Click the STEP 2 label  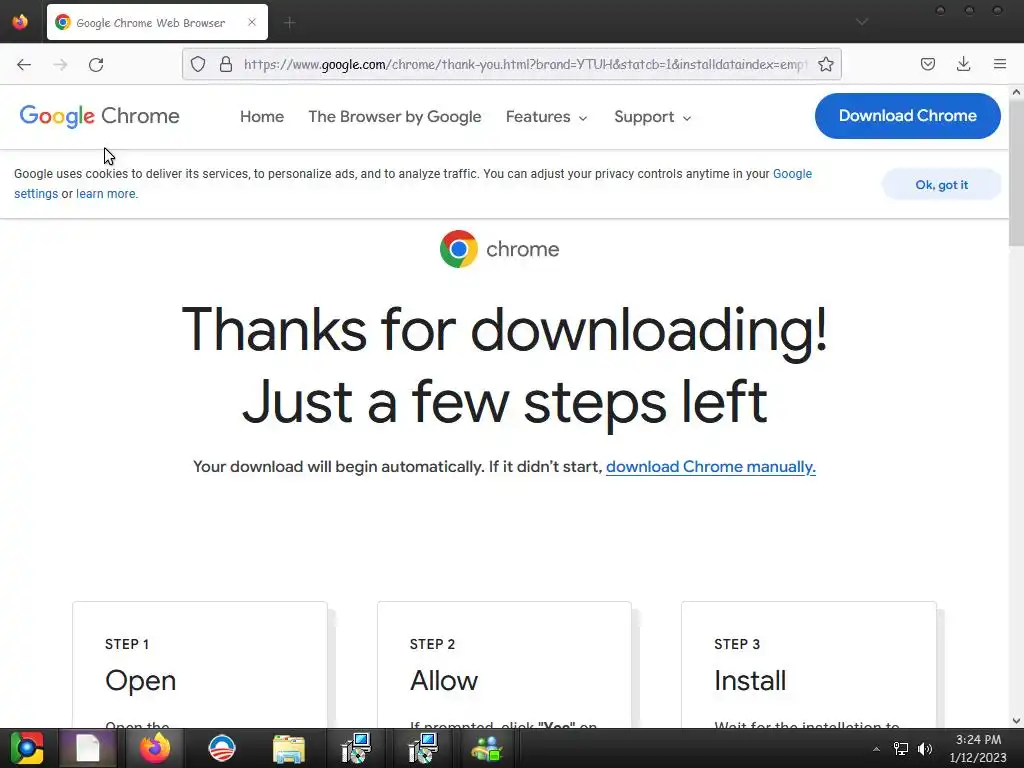pos(432,645)
